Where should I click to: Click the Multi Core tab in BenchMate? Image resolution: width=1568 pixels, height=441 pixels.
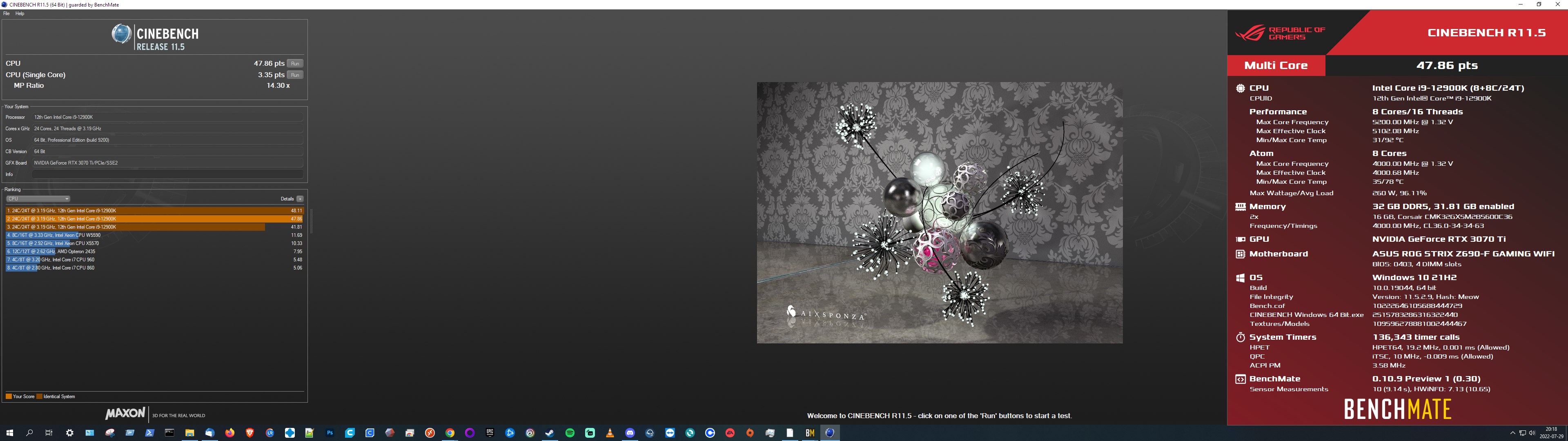click(x=1276, y=65)
